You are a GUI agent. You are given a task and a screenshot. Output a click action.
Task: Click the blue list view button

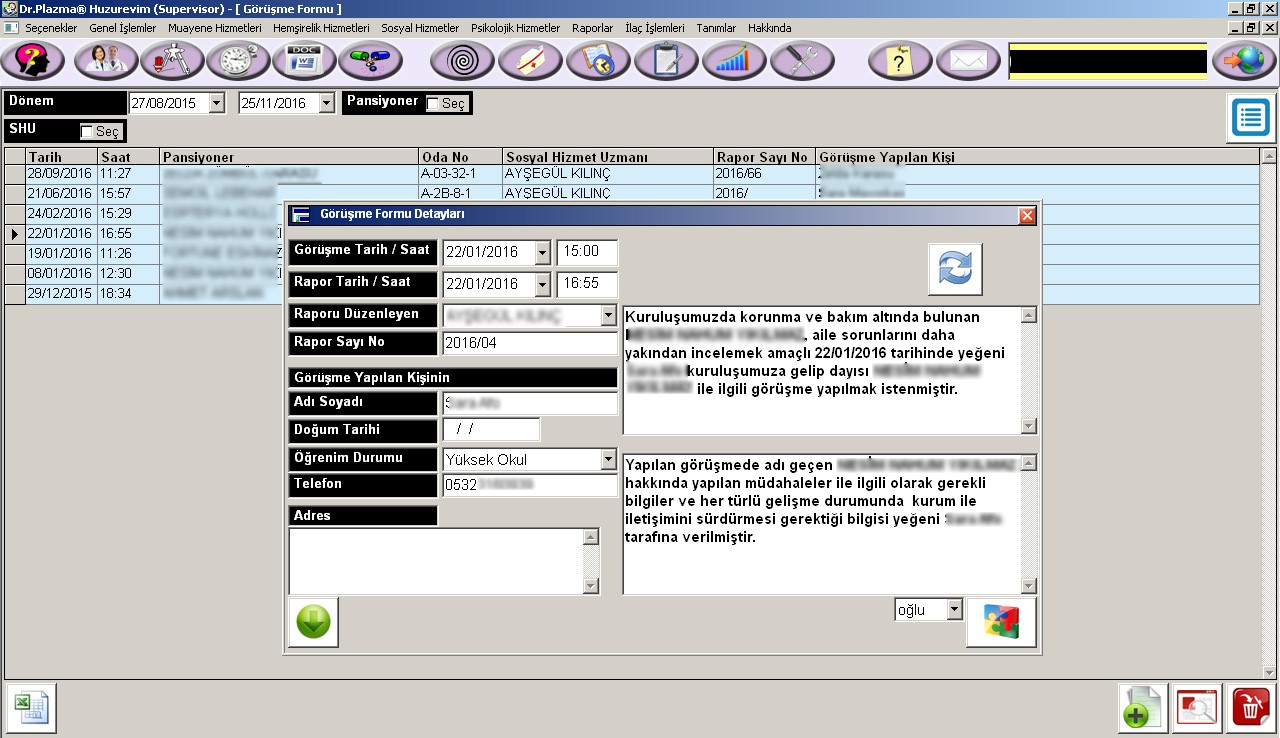[x=1251, y=118]
